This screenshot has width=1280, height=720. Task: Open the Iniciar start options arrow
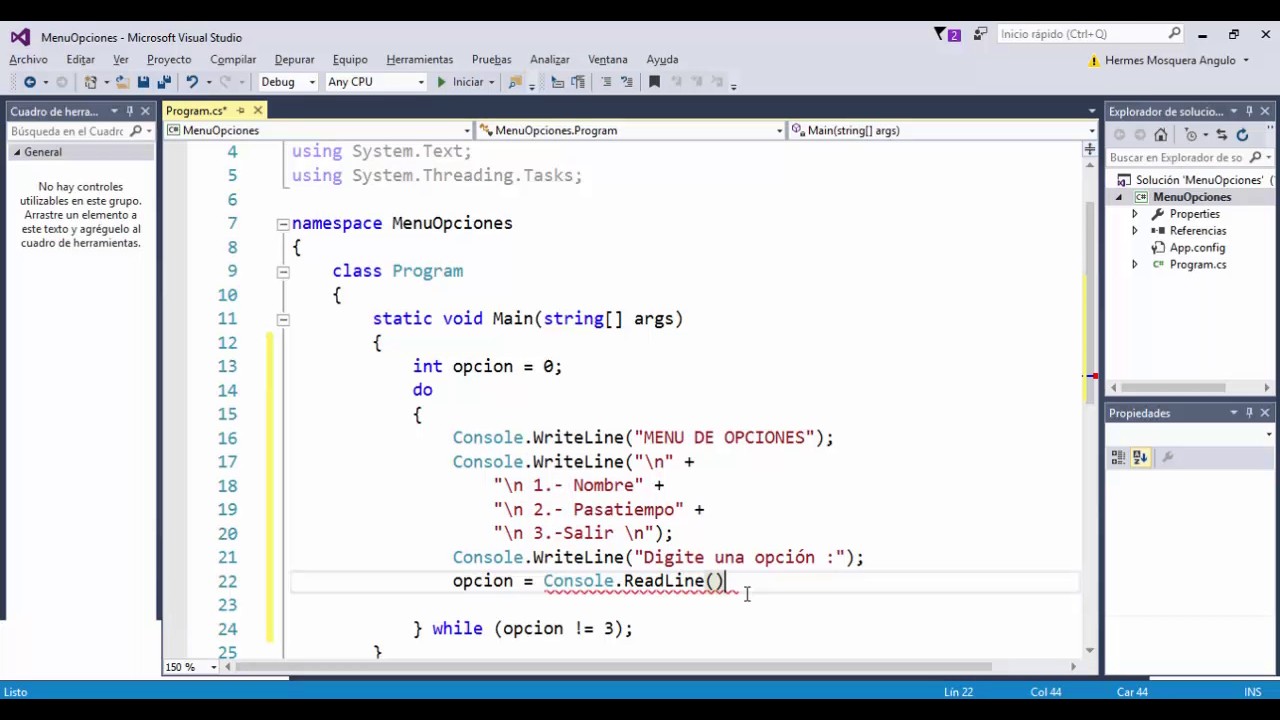pos(493,82)
